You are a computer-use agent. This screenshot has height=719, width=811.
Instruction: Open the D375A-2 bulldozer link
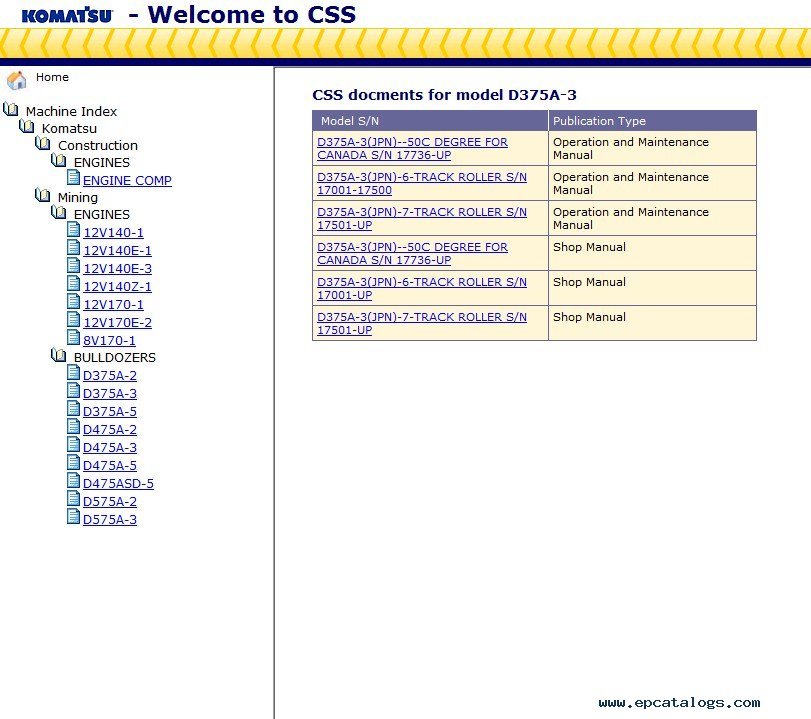(110, 376)
